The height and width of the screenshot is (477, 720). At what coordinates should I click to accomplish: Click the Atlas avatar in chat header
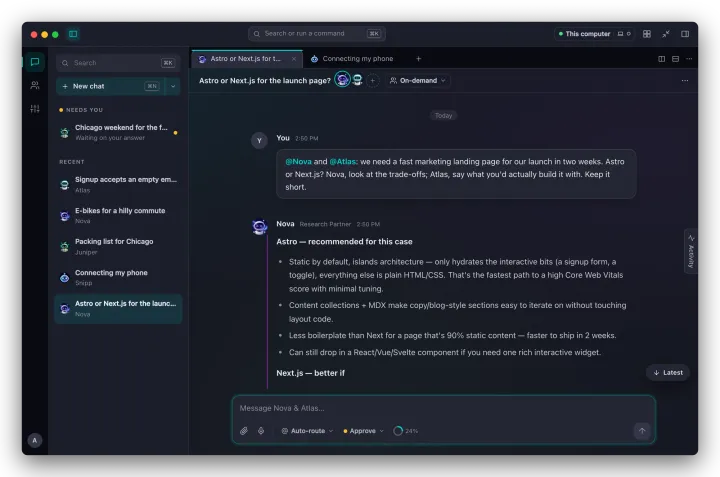(x=357, y=80)
